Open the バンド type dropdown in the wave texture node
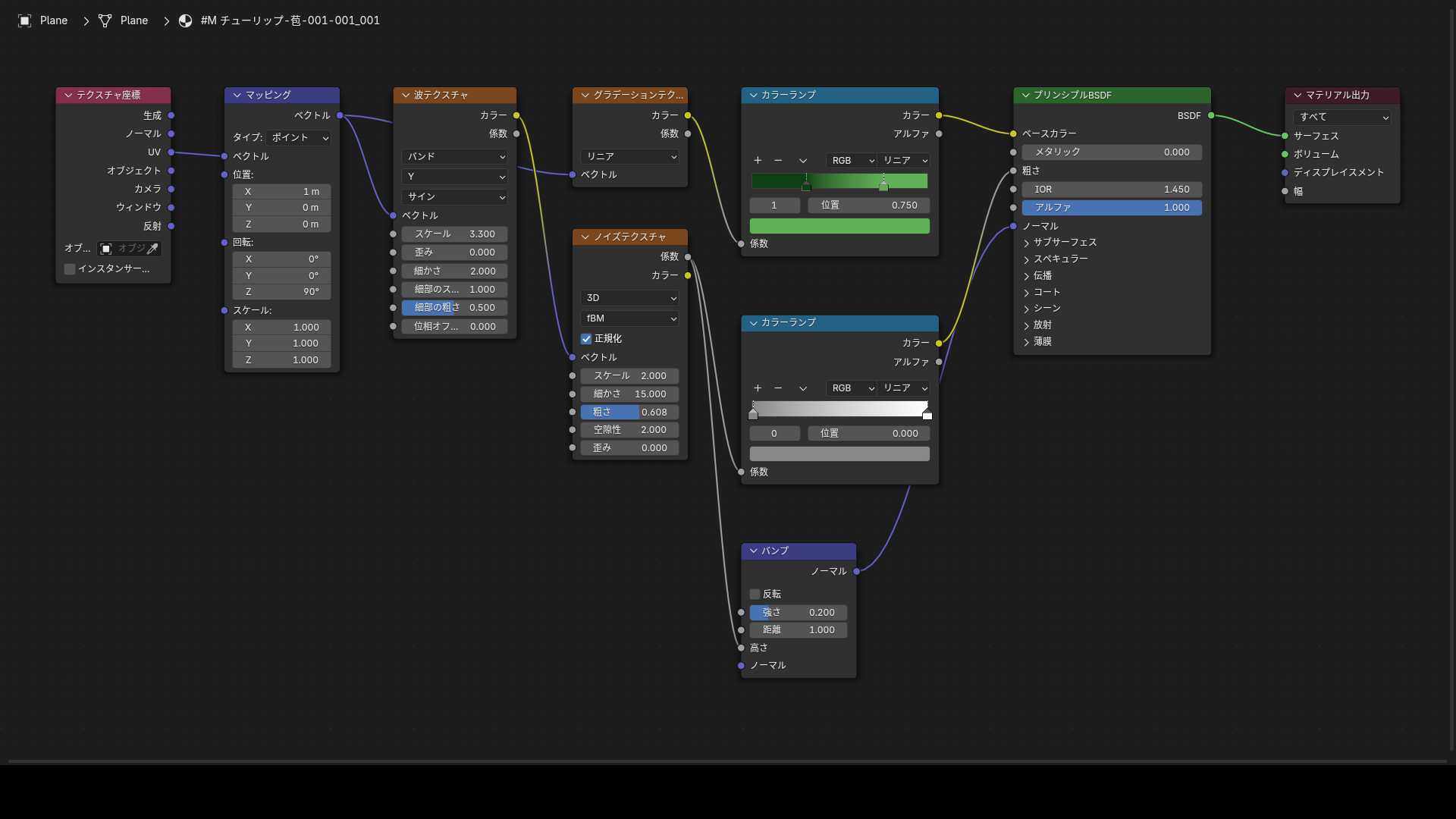The image size is (1456, 819). pyautogui.click(x=454, y=157)
